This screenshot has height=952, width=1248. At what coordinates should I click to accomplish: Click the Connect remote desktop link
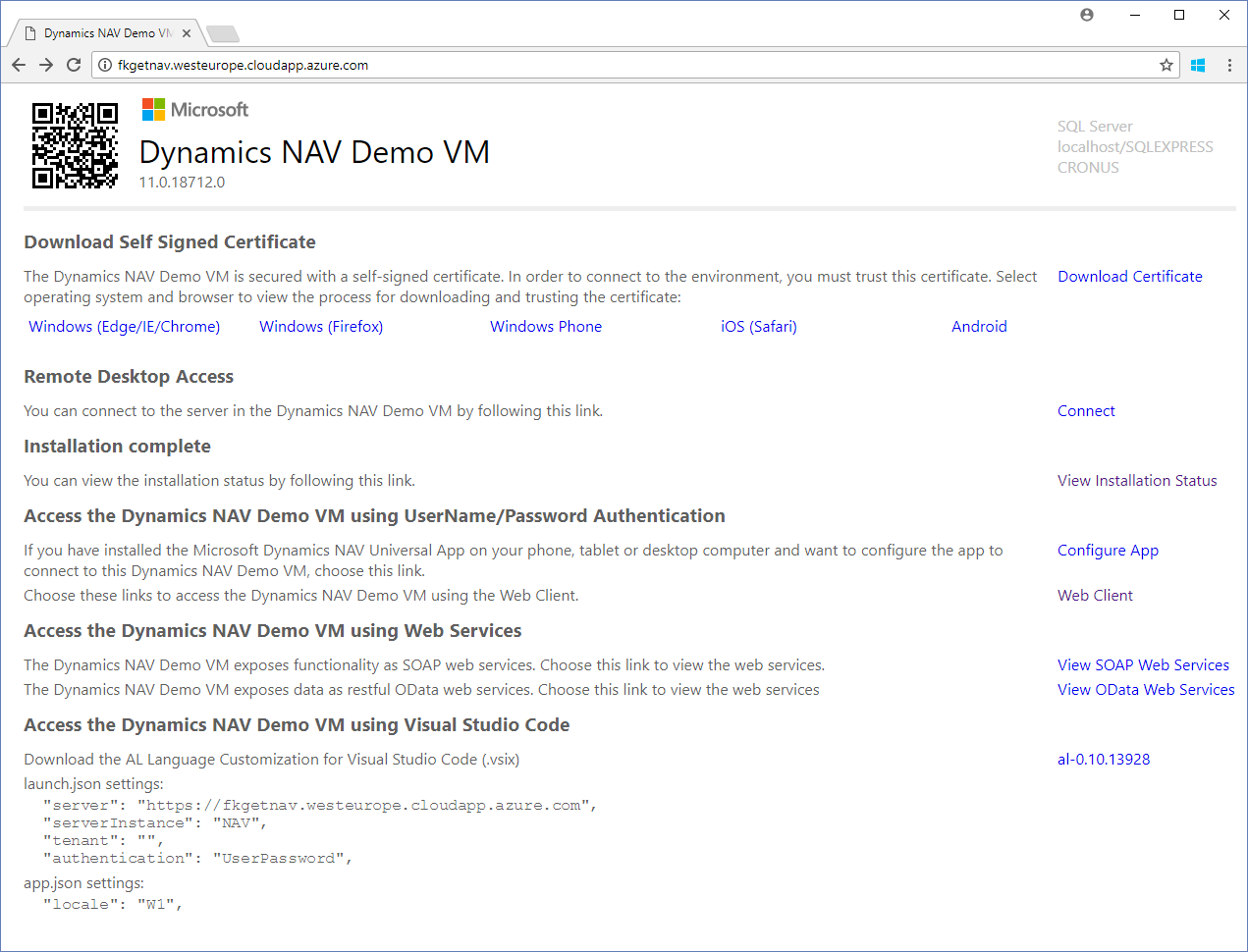(1086, 411)
